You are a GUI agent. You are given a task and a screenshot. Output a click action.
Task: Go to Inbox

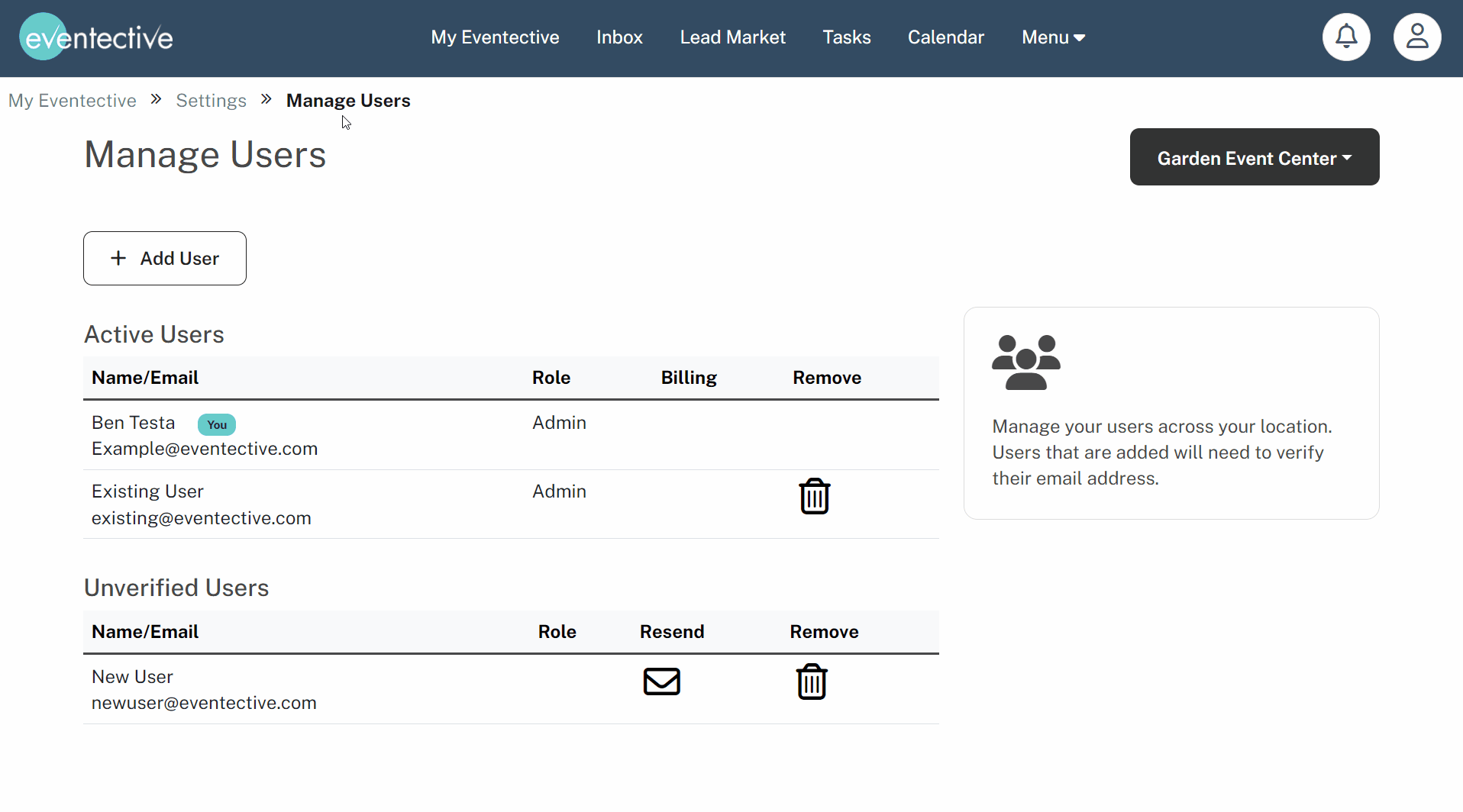point(619,37)
